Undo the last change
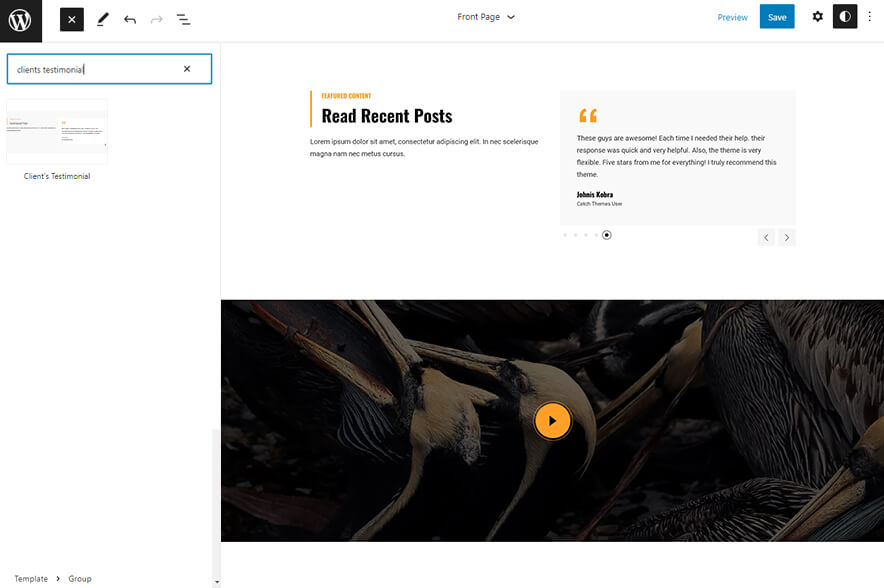884x588 pixels. (x=130, y=19)
